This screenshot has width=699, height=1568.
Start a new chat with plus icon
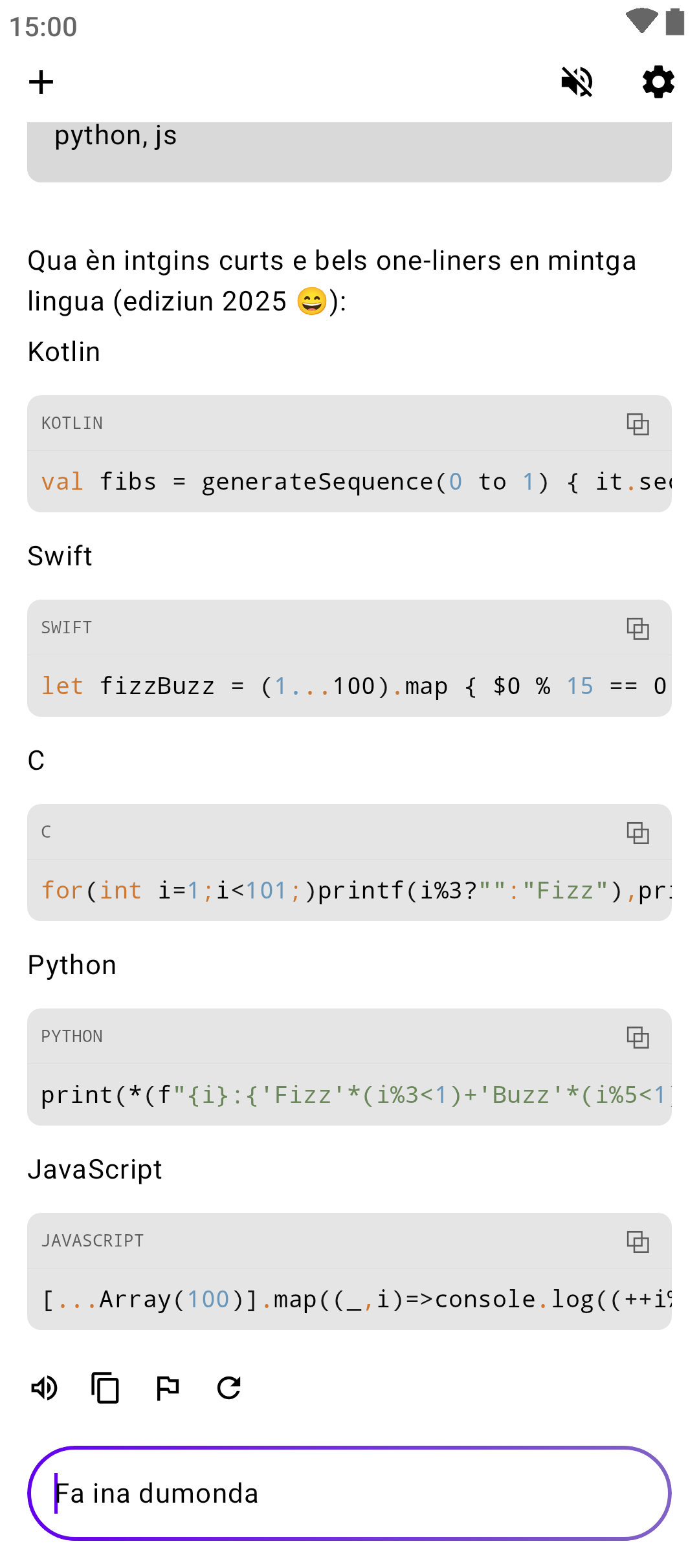click(41, 82)
